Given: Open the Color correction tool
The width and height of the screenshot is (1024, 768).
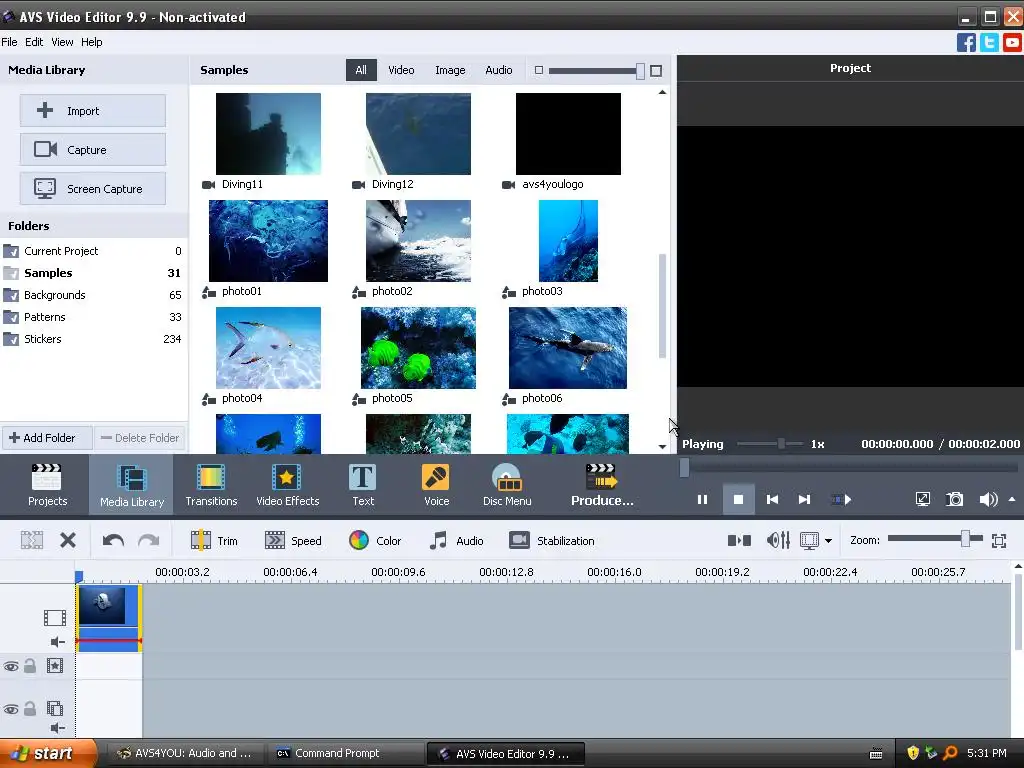Looking at the screenshot, I should [375, 541].
